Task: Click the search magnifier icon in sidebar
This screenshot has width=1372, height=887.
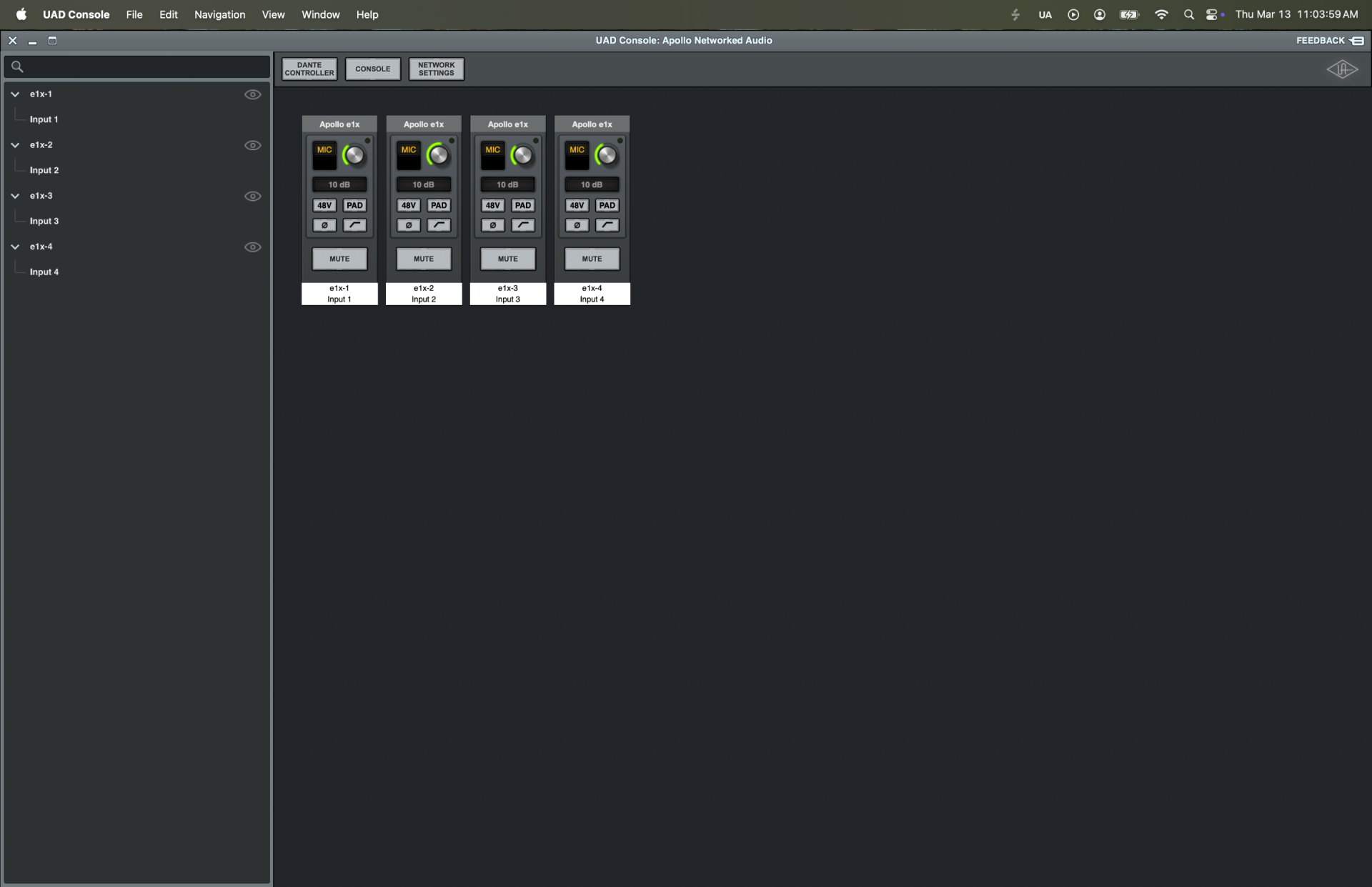Action: tap(18, 67)
